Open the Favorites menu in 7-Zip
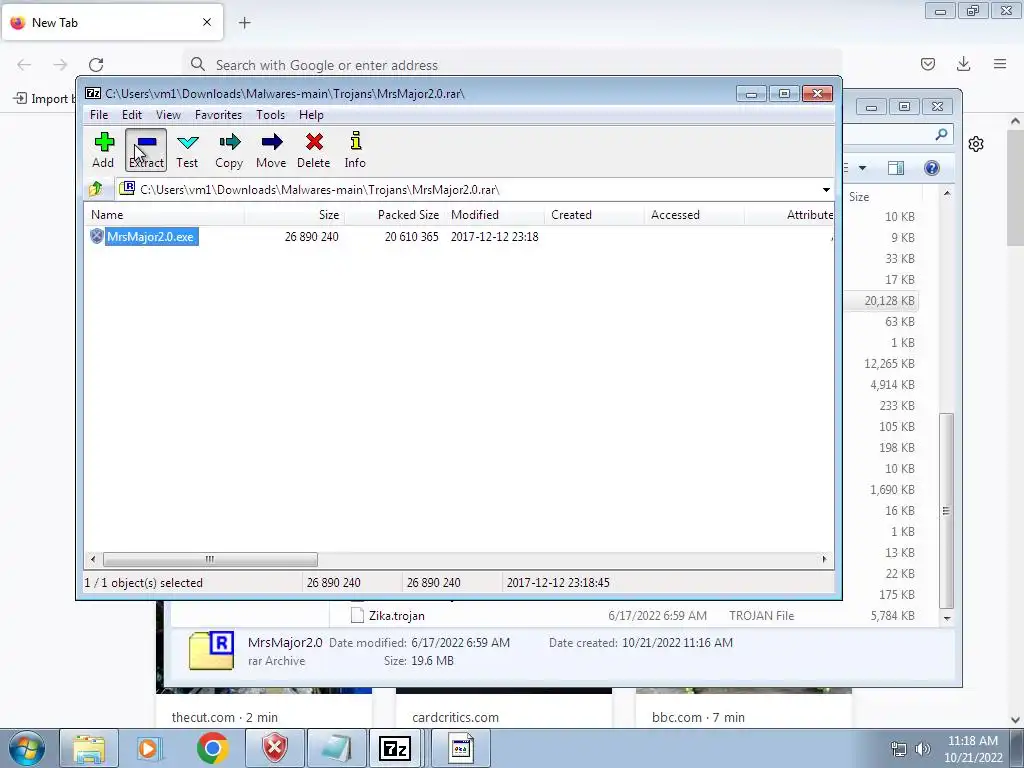The width and height of the screenshot is (1024, 768). [219, 115]
